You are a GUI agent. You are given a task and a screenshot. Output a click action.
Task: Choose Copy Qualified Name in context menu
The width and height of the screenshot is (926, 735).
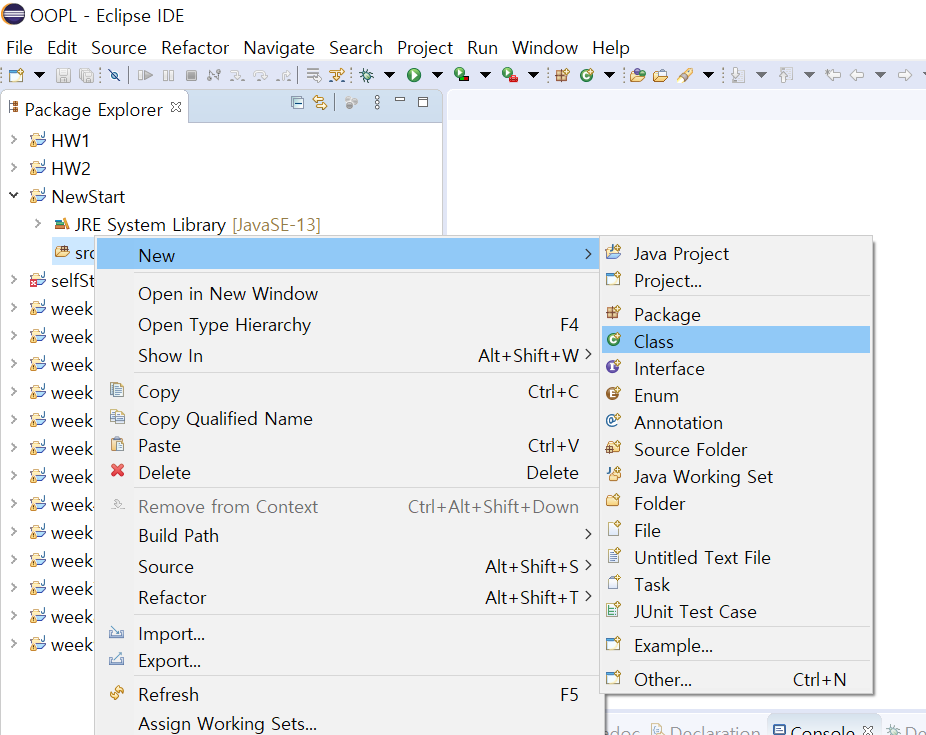(348, 418)
